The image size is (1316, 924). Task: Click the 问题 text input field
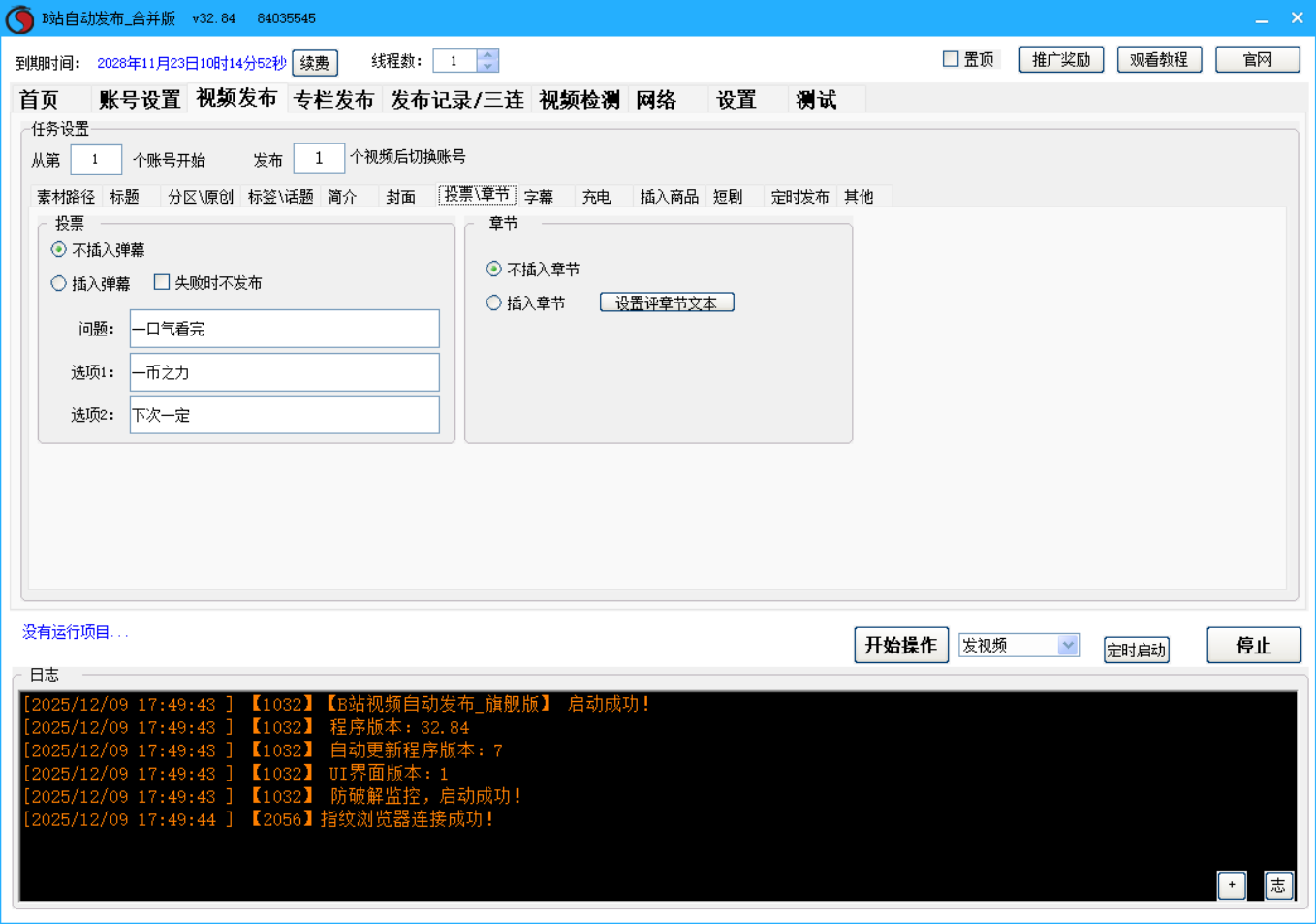coord(284,329)
